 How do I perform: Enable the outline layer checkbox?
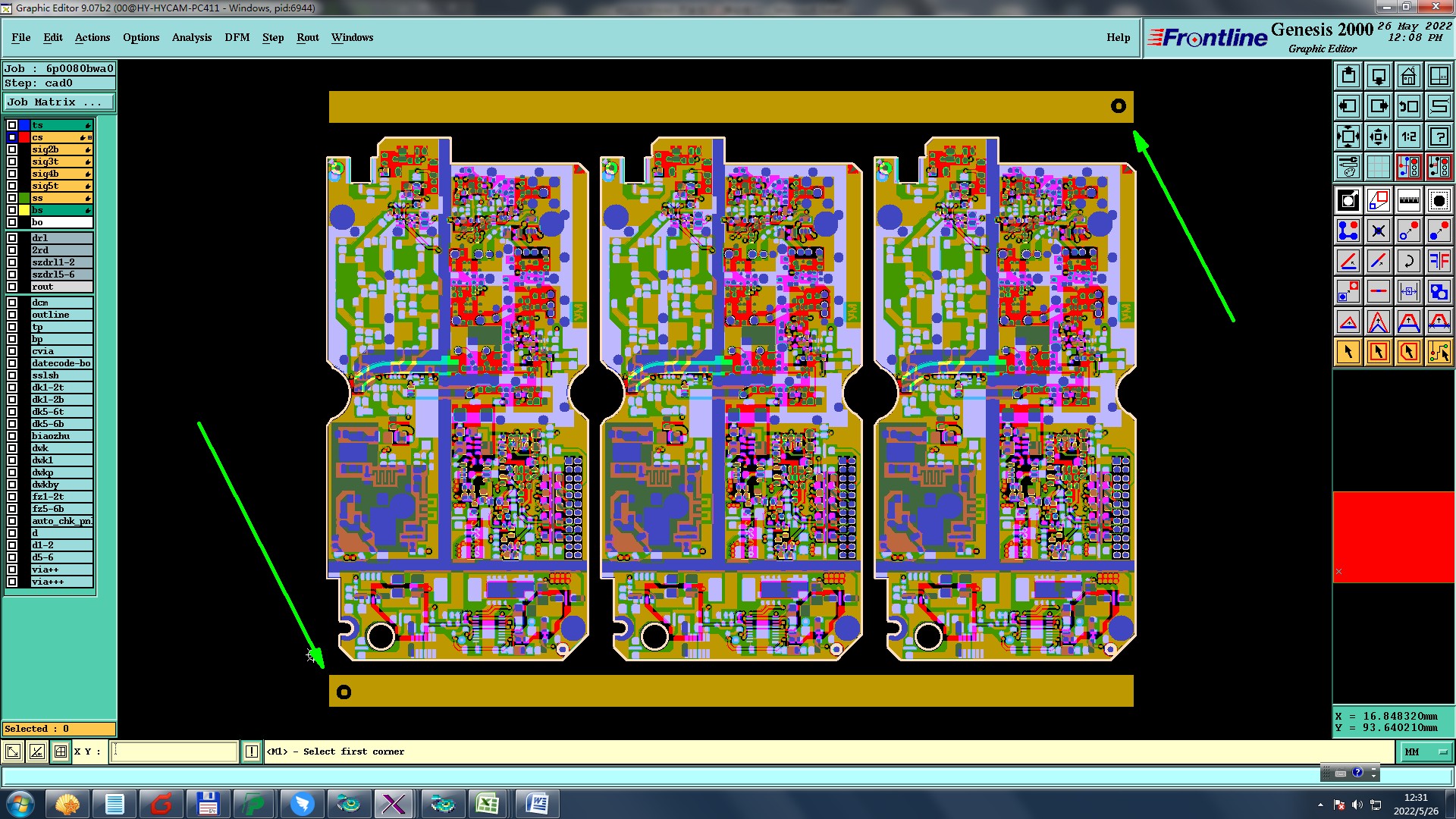point(12,315)
